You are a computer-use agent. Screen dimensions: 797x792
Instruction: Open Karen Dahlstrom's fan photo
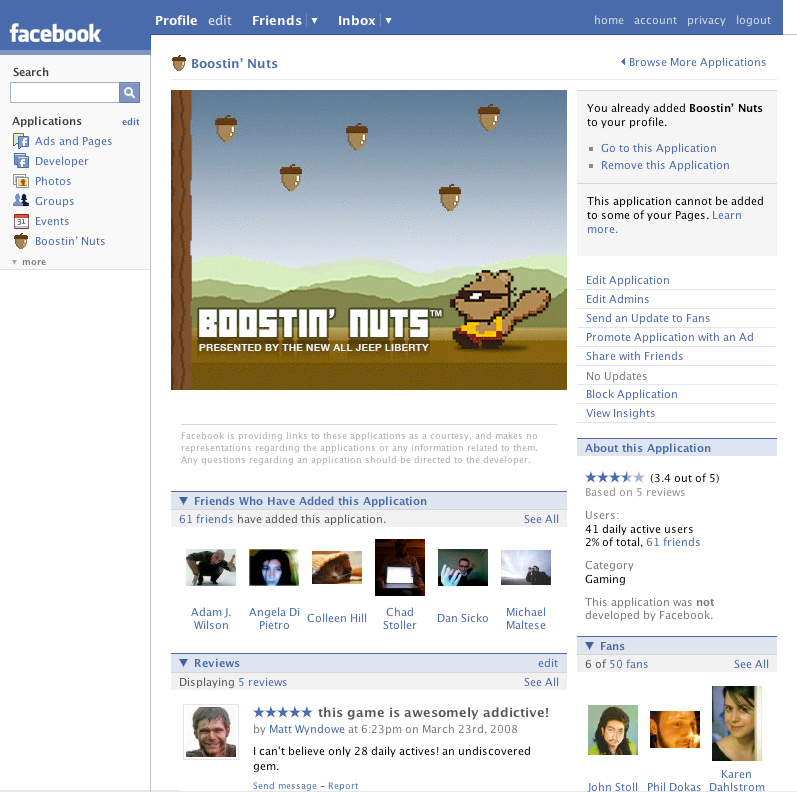[x=737, y=723]
